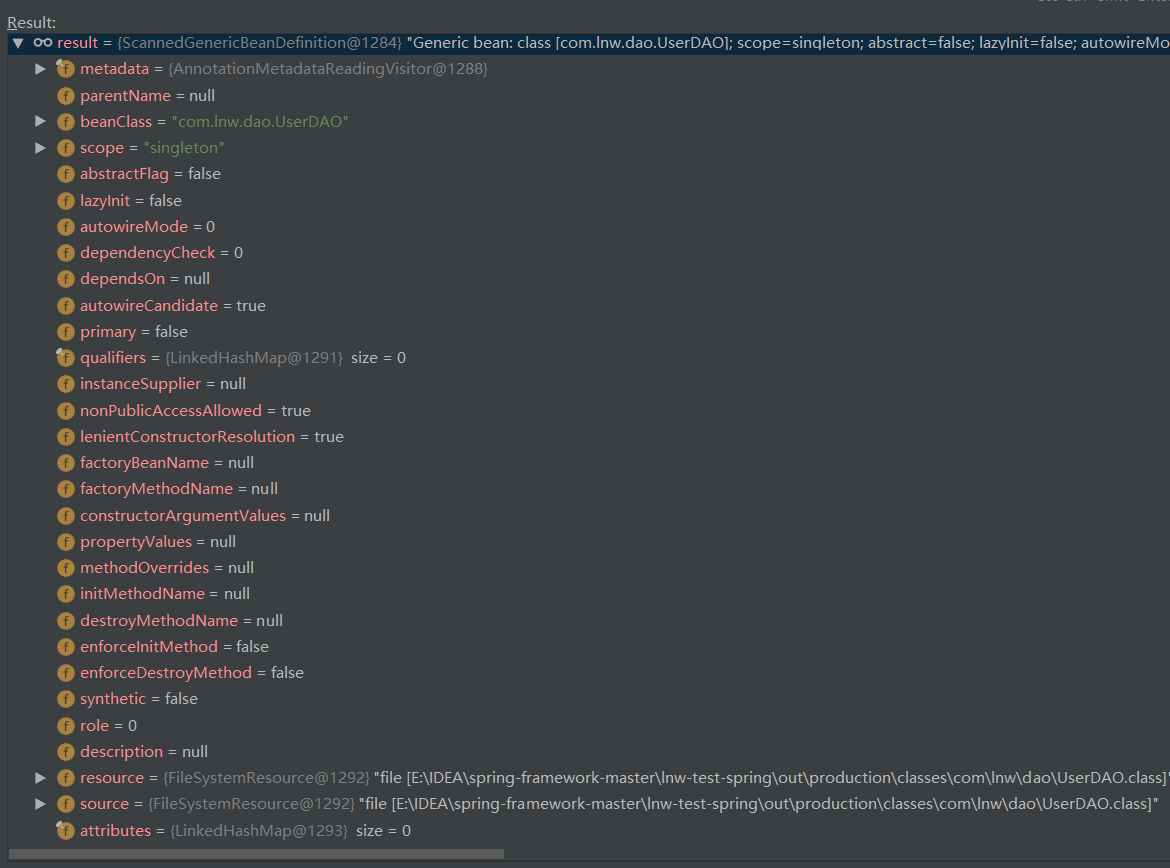Screen dimensions: 1170x868
Task: Click the horizontal scrollbar thumb at bottom
Action: [256, 854]
